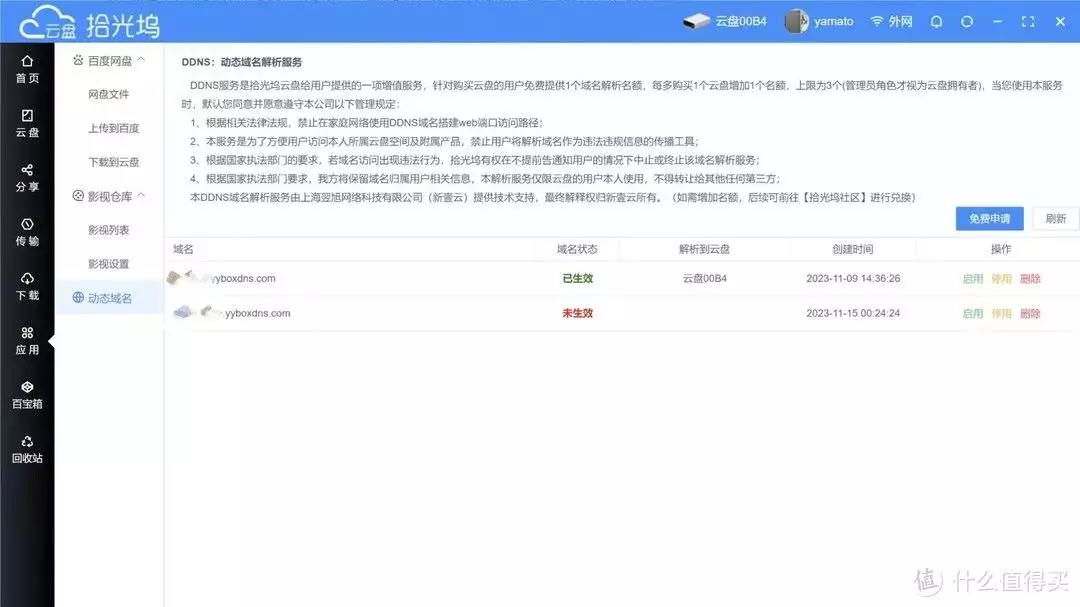The height and width of the screenshot is (607, 1080).
Task: Click 删除 for the 2023-11-15 domain
Action: tap(1030, 313)
